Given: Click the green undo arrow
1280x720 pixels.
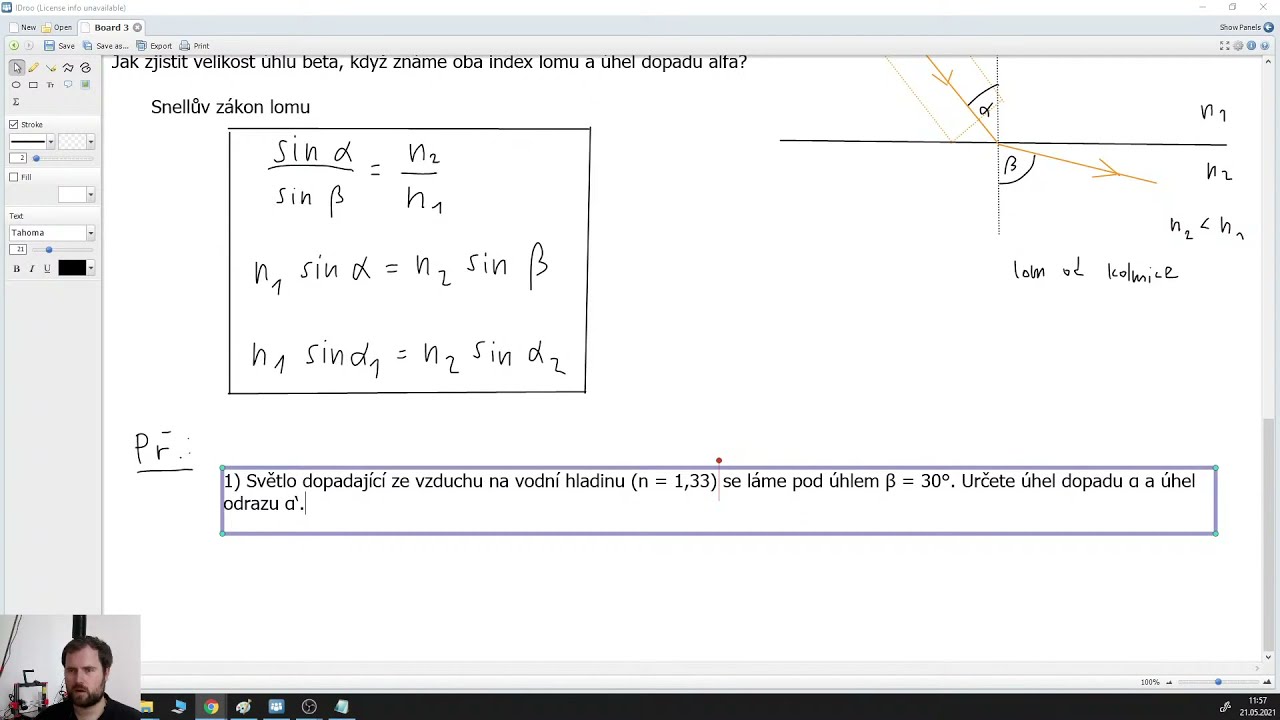Looking at the screenshot, I should pyautogui.click(x=14, y=46).
